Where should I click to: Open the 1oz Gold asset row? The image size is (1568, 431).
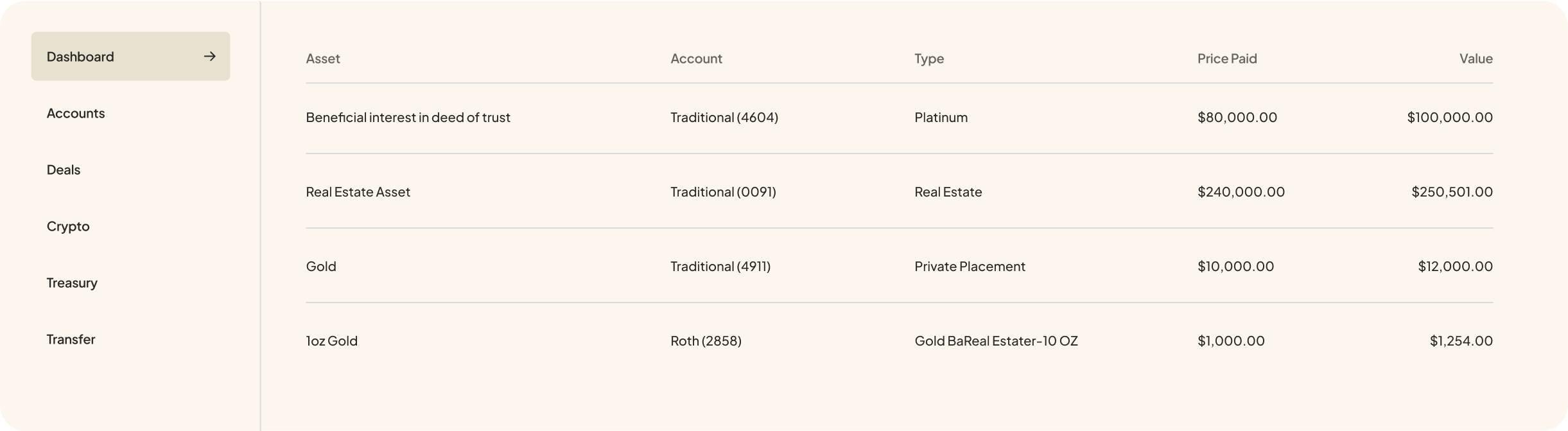[x=331, y=341]
